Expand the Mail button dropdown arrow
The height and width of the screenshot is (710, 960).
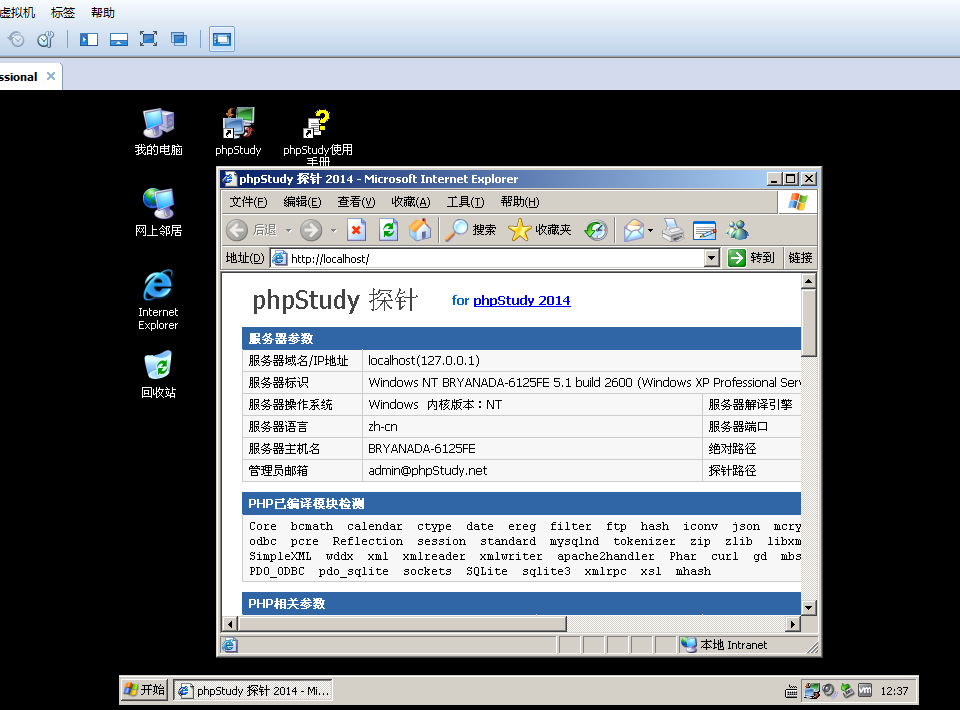pos(650,230)
